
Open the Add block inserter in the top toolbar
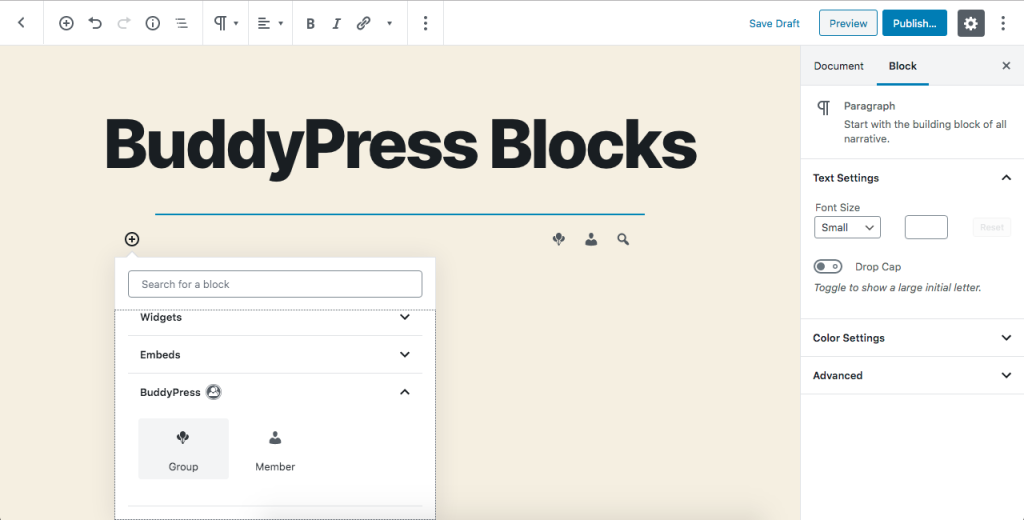pos(66,23)
